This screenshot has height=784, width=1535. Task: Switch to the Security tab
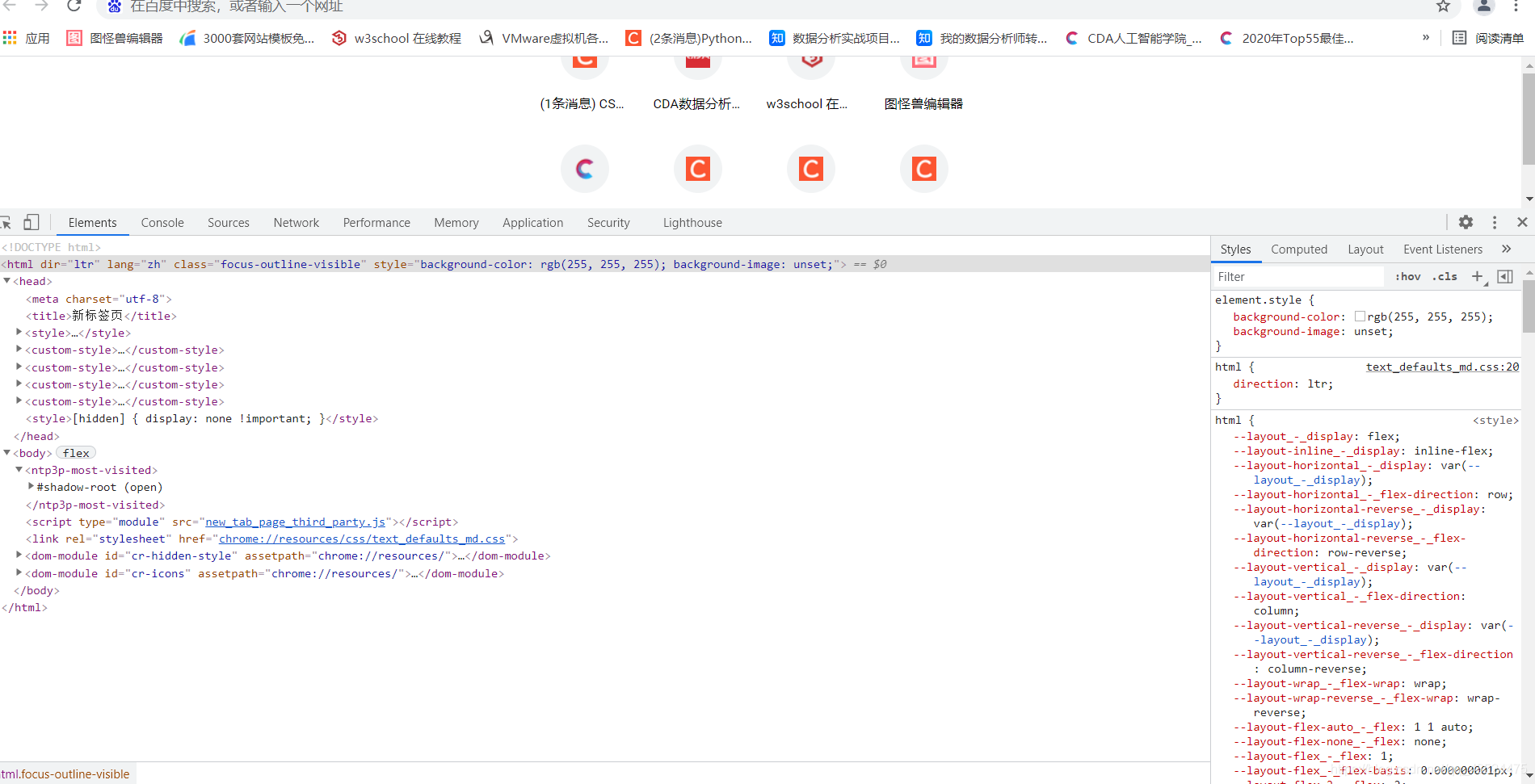(608, 223)
